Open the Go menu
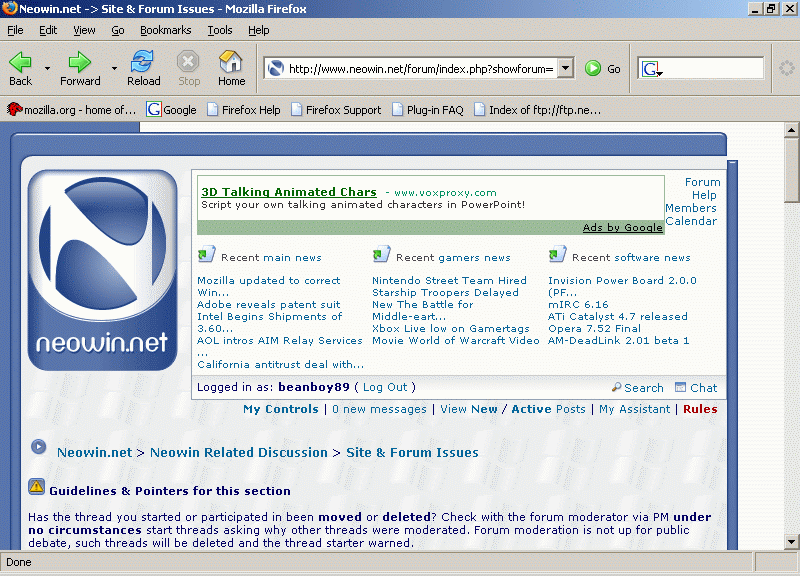The height and width of the screenshot is (576, 800). click(x=118, y=30)
